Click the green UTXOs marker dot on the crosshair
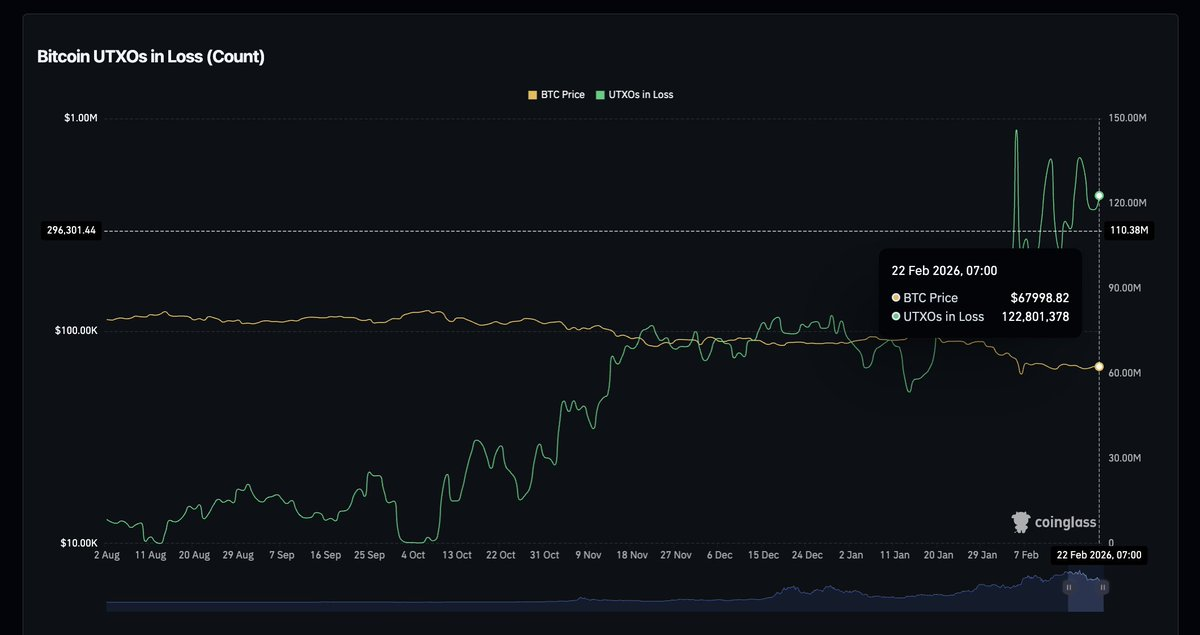1200x635 pixels. (x=1099, y=196)
